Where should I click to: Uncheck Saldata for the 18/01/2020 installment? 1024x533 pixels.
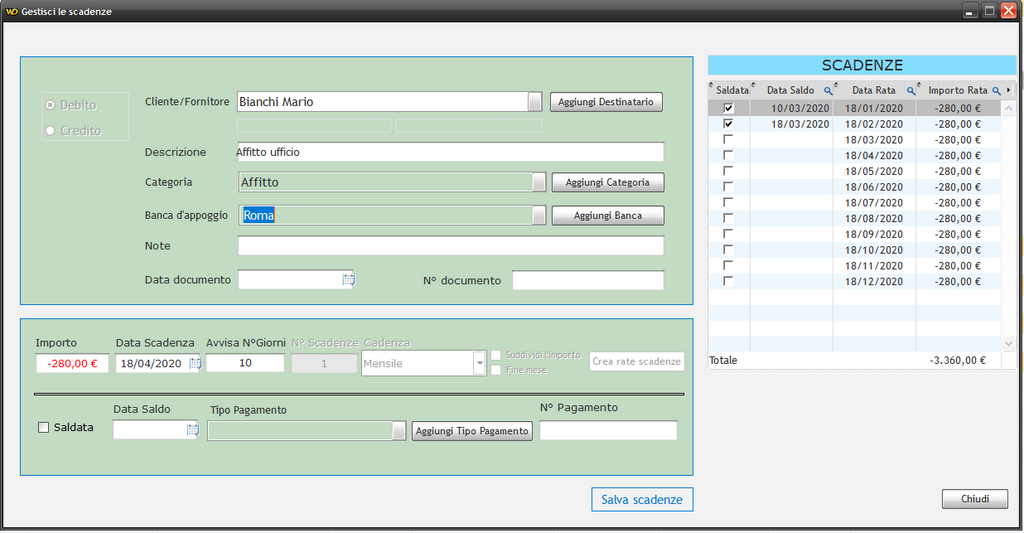(x=728, y=108)
